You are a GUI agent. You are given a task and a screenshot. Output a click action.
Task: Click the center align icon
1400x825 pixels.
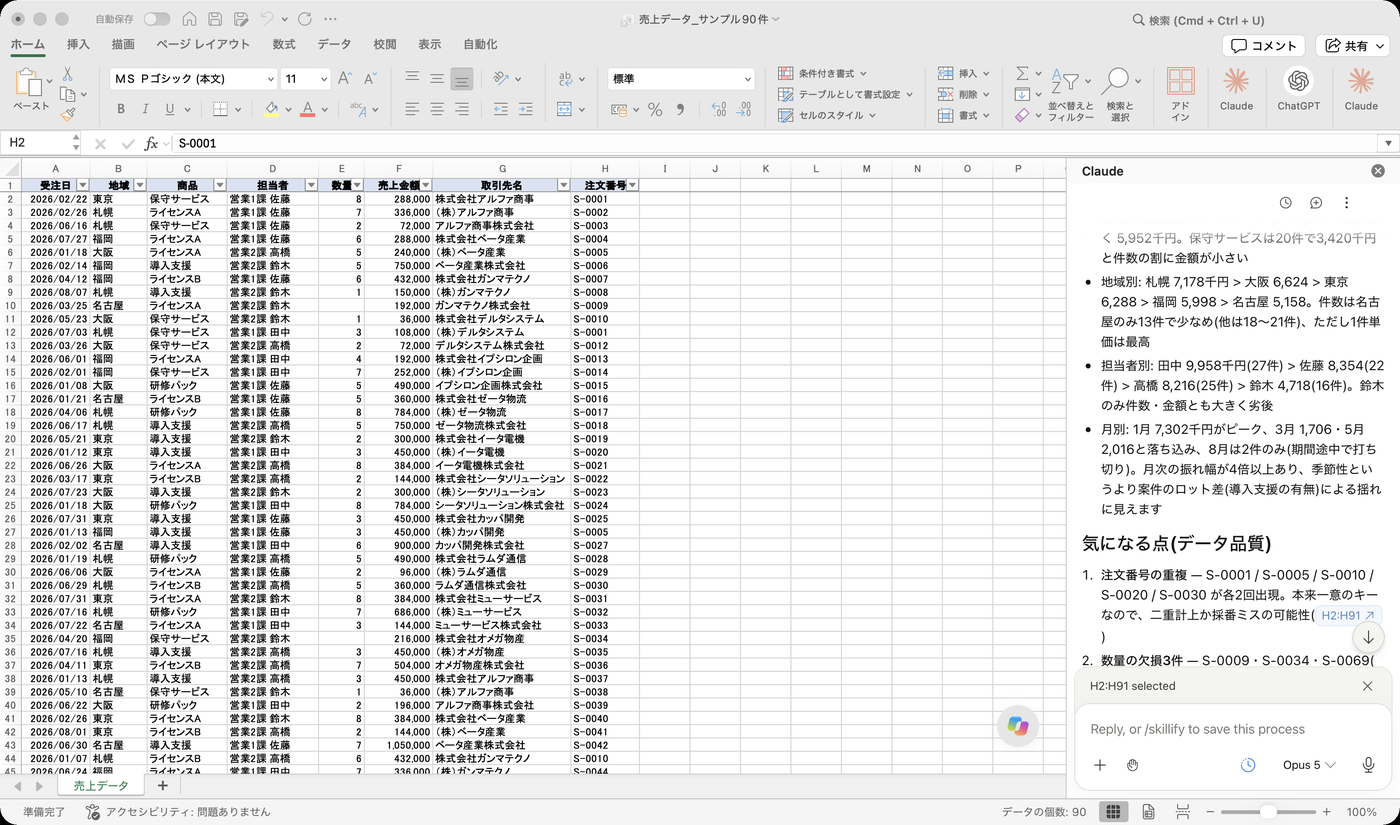[x=437, y=109]
